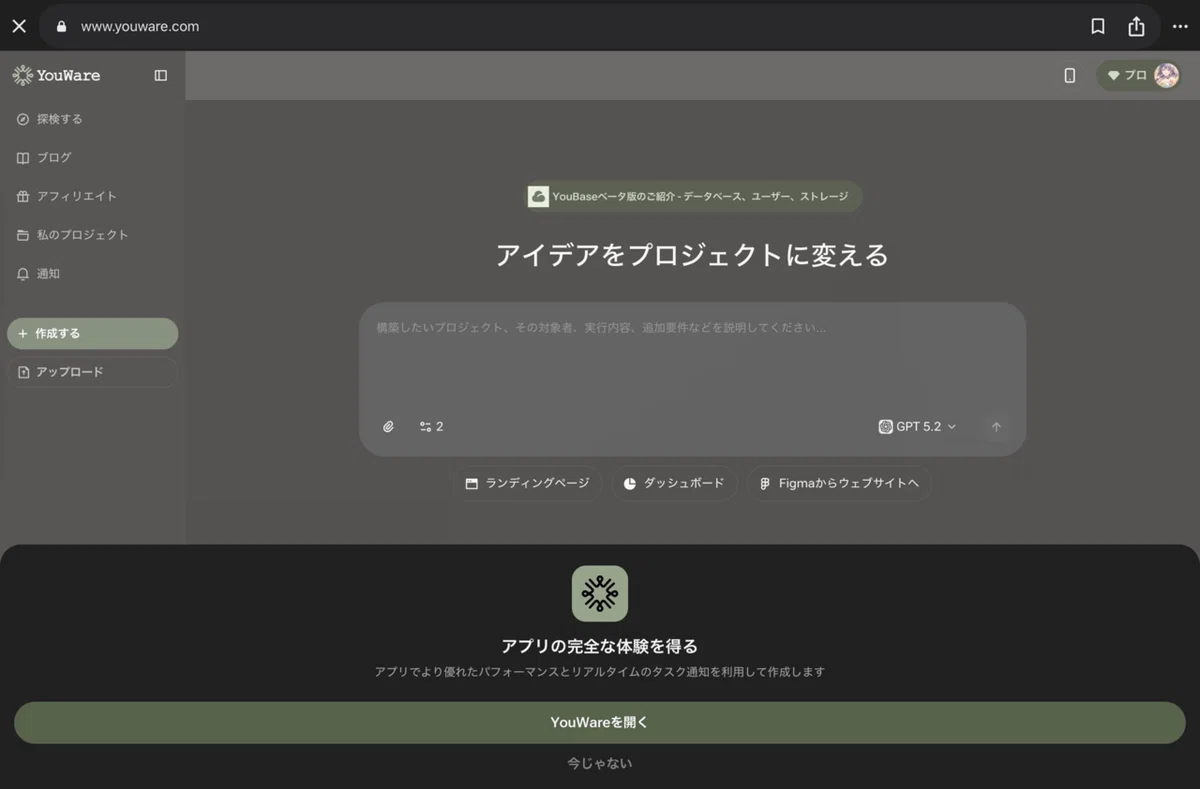Open the browser share icon

[1136, 27]
